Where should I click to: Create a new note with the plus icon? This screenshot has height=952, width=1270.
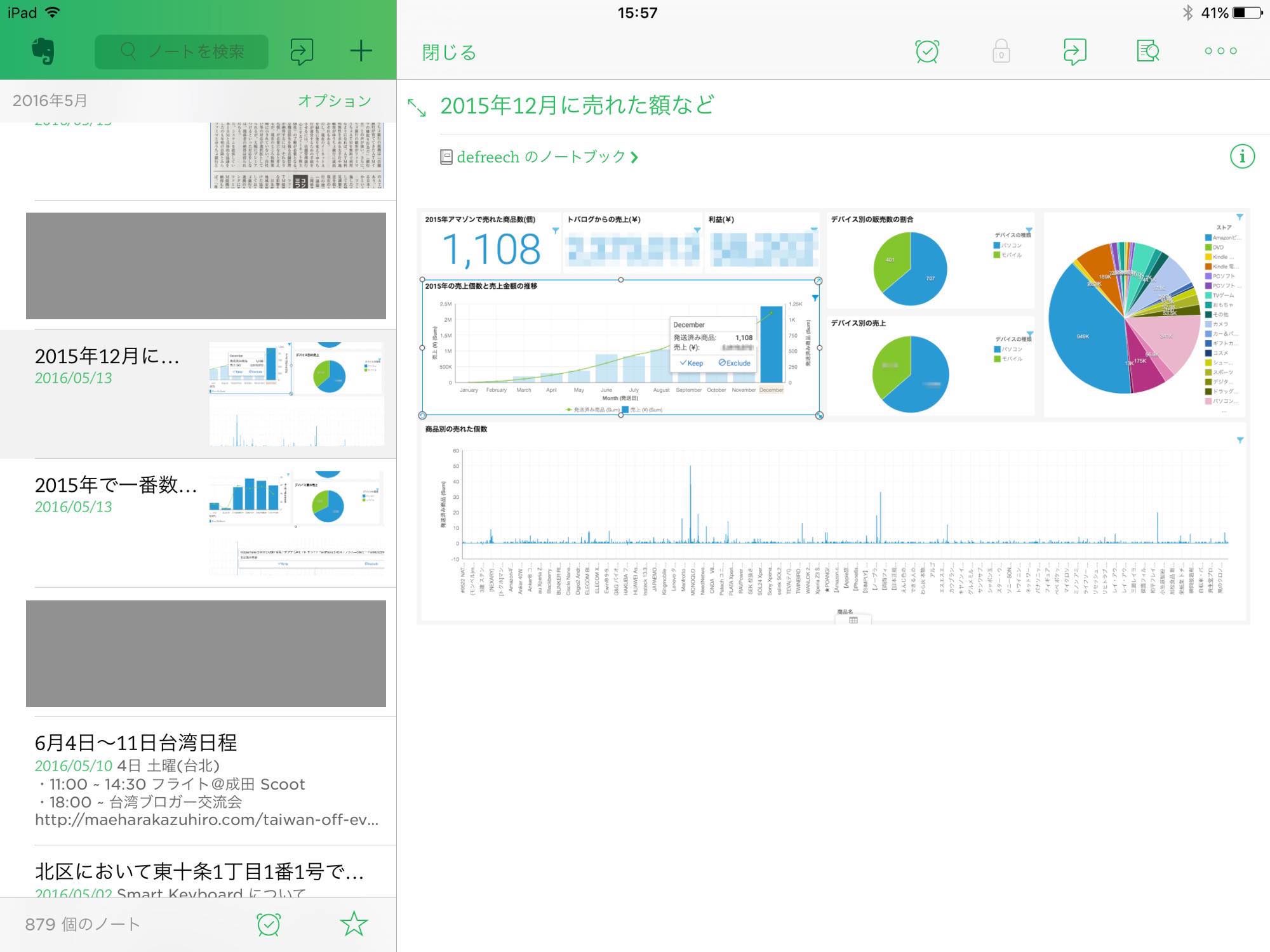[x=361, y=51]
